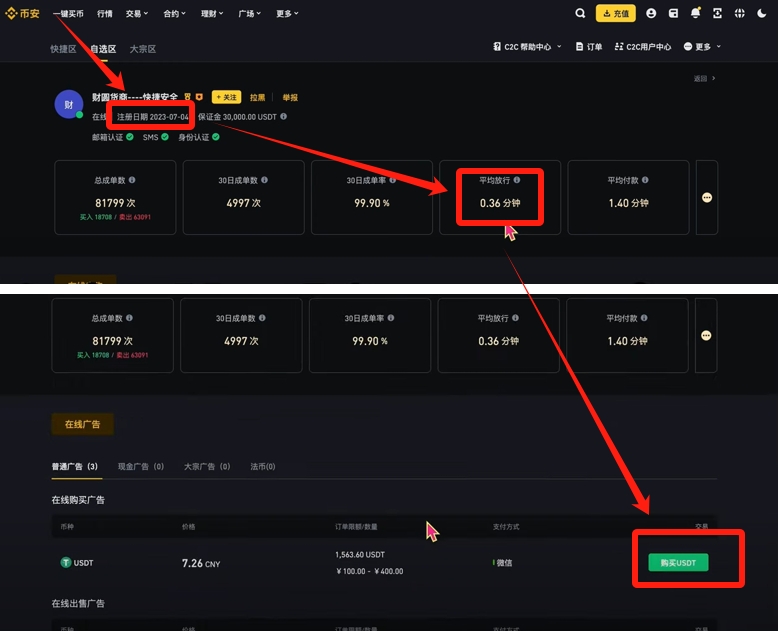Screen dimensions: 778x631
Task: Click the 返回 back link
Action: (704, 78)
